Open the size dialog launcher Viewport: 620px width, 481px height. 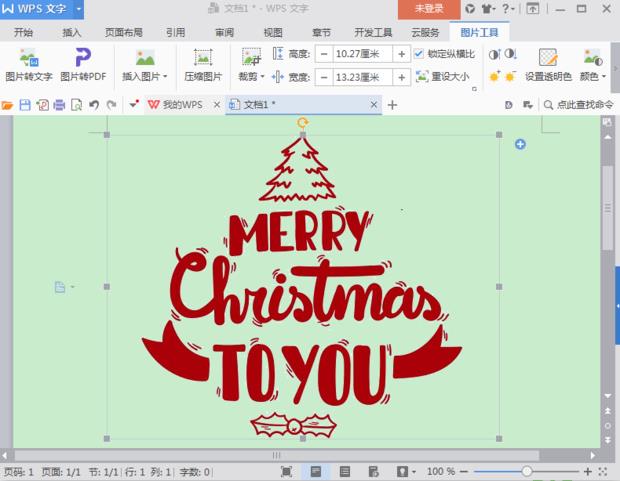point(474,89)
